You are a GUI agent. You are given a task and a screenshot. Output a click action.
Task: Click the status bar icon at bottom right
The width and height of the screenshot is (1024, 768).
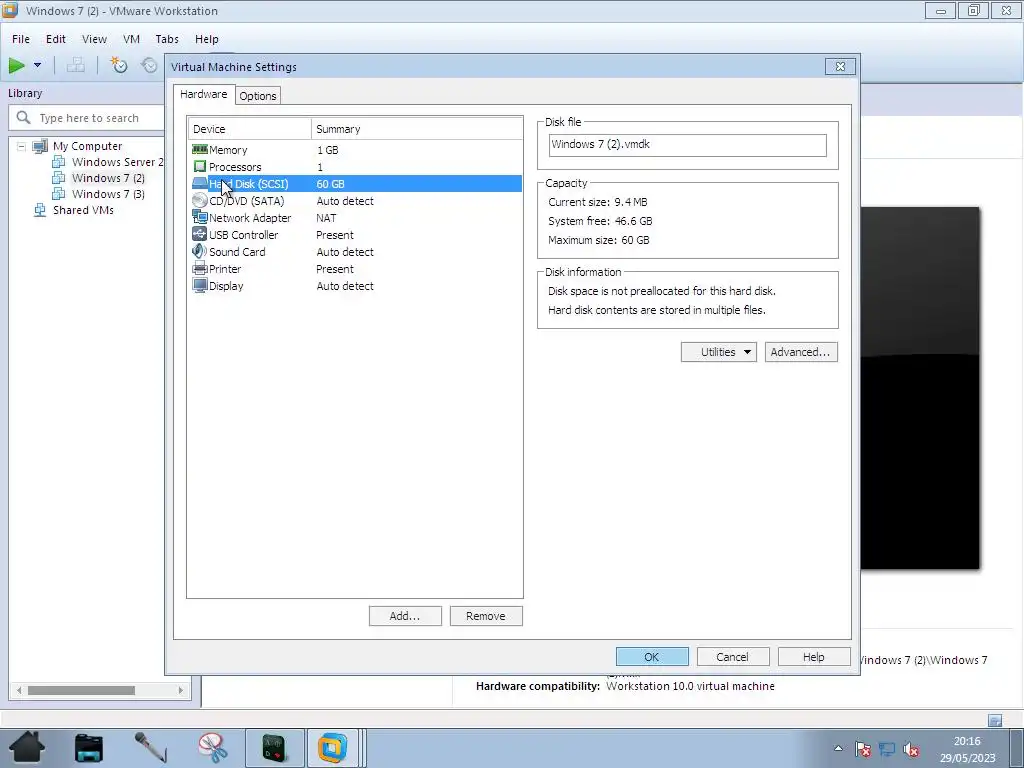point(995,720)
